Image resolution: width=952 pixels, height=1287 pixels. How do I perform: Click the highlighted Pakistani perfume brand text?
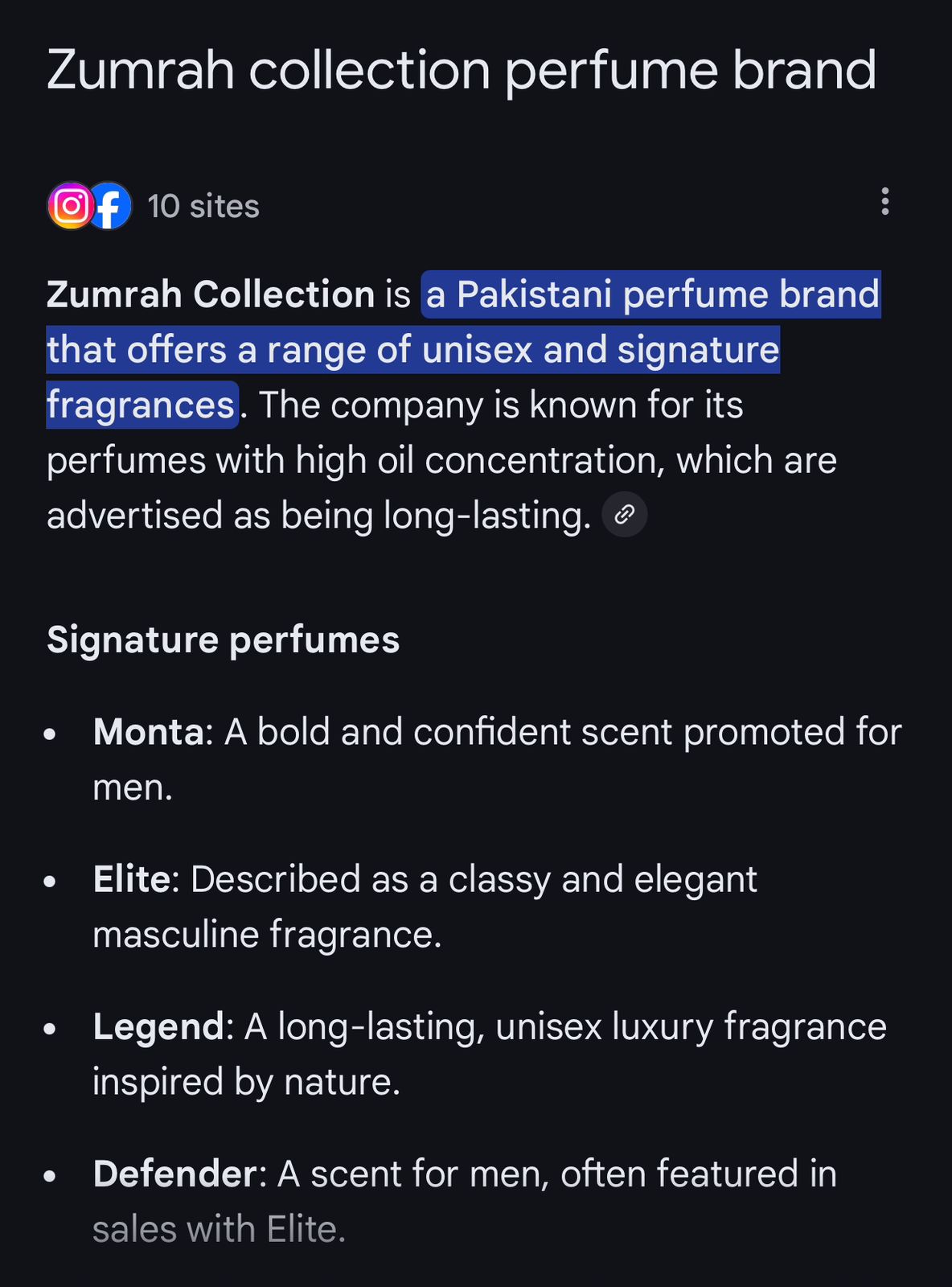pyautogui.click(x=651, y=294)
